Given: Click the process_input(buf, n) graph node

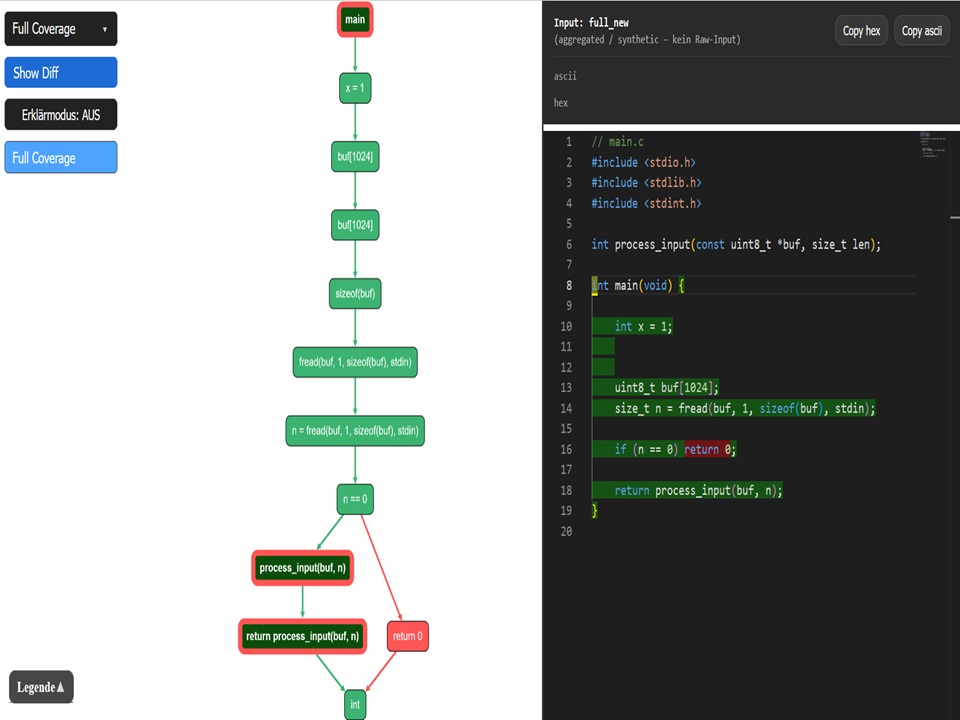Looking at the screenshot, I should point(302,568).
